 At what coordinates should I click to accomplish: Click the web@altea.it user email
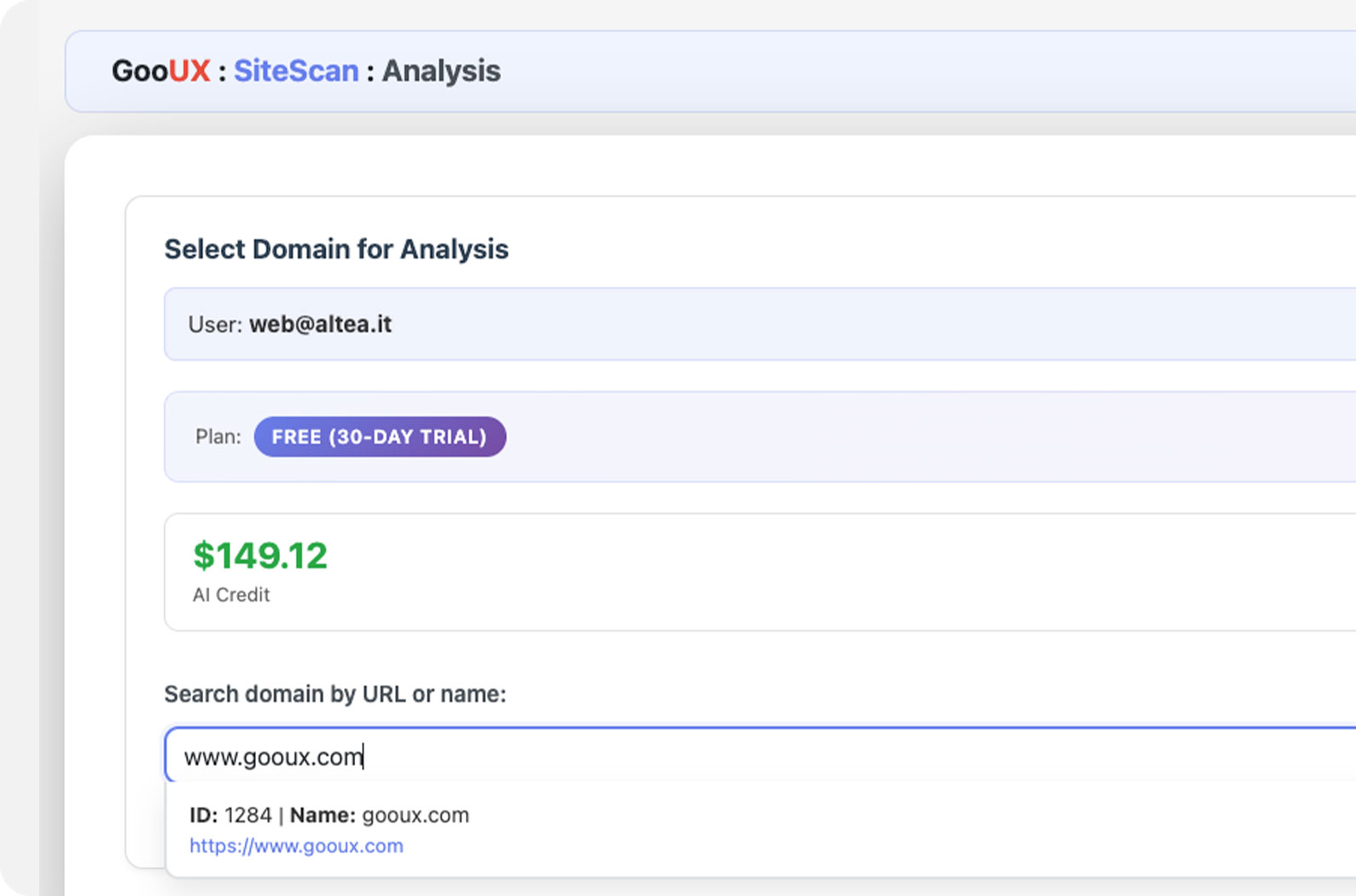click(320, 324)
